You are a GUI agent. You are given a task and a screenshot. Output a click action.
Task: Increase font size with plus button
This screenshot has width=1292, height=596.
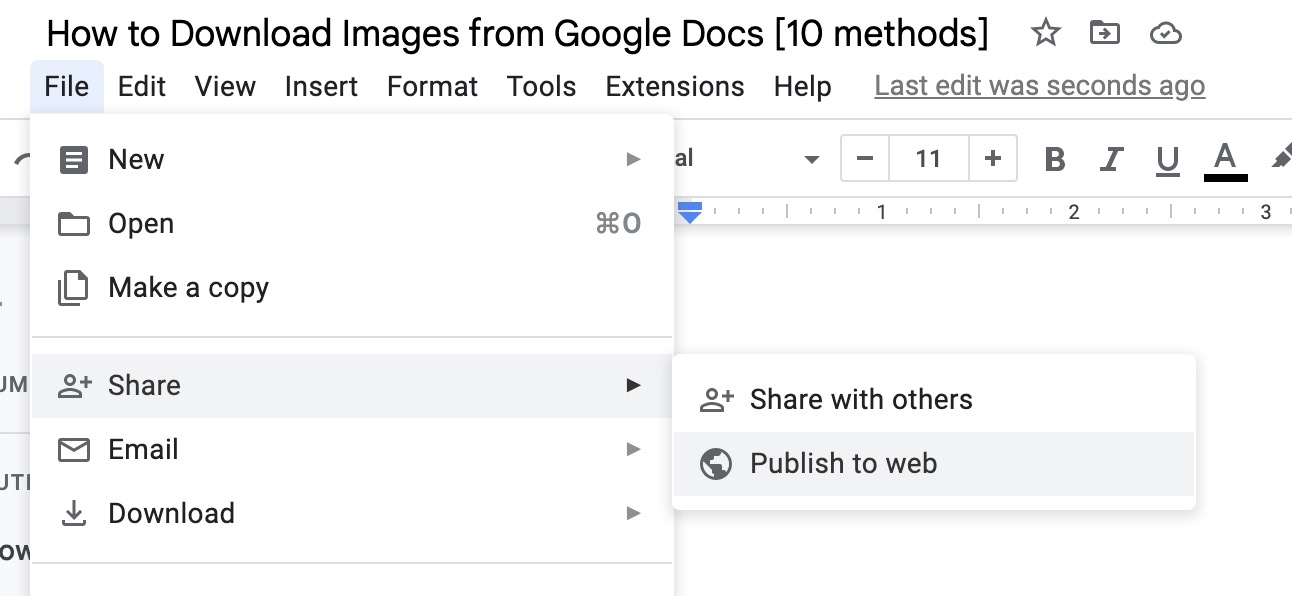992,159
